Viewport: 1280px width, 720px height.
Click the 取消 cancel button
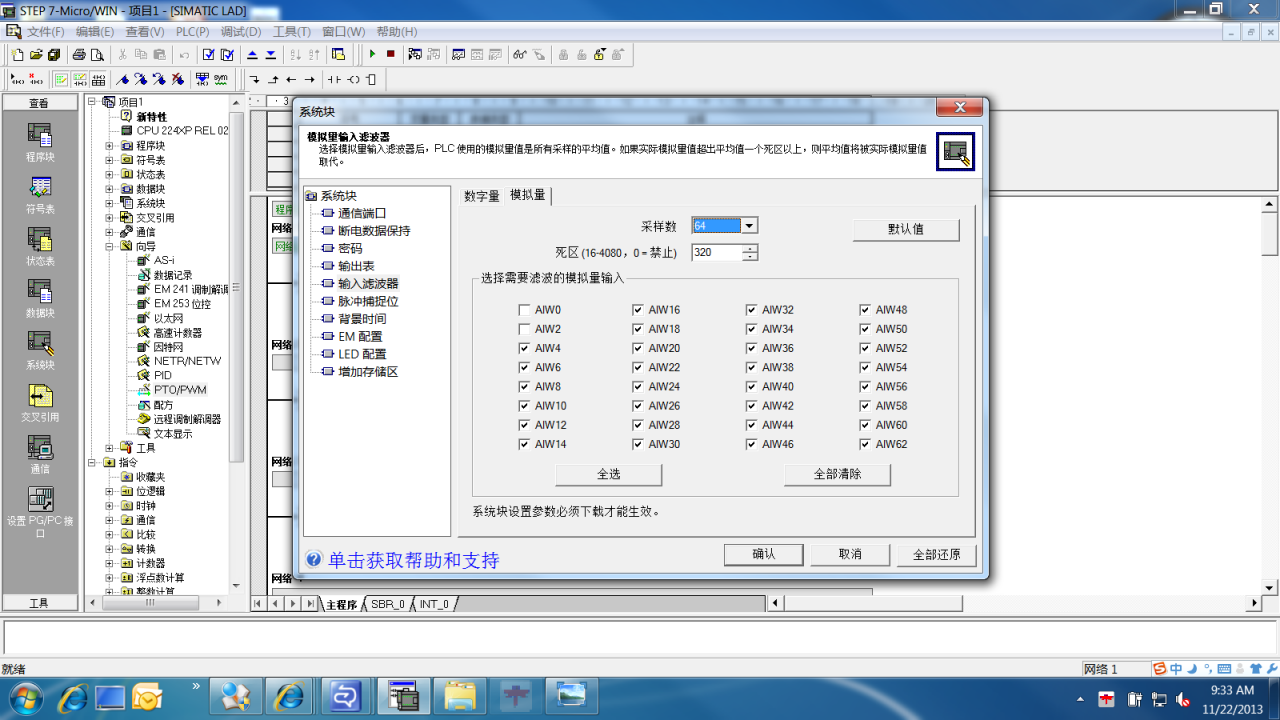[x=850, y=554]
